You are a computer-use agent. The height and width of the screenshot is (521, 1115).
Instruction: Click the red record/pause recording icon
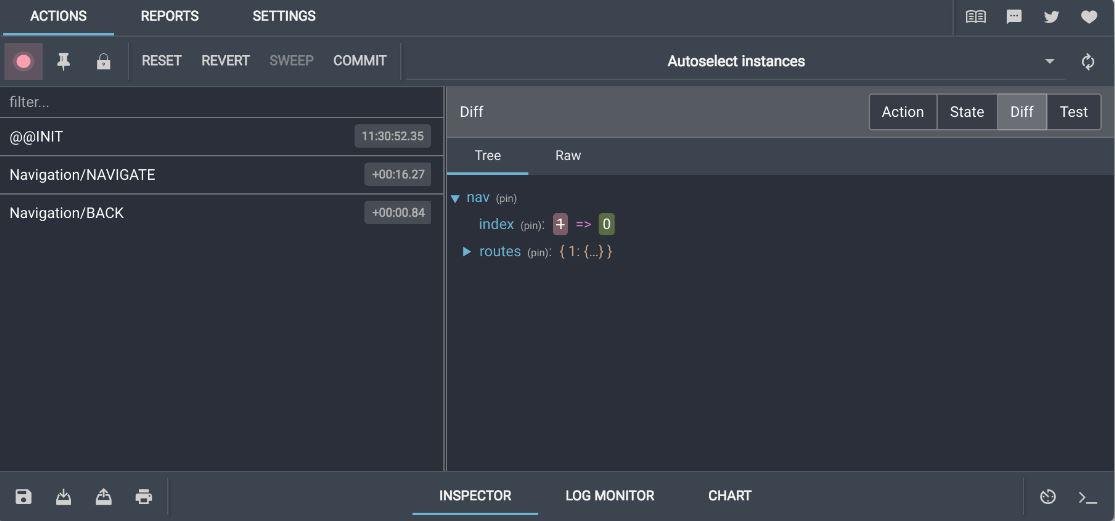[x=23, y=61]
